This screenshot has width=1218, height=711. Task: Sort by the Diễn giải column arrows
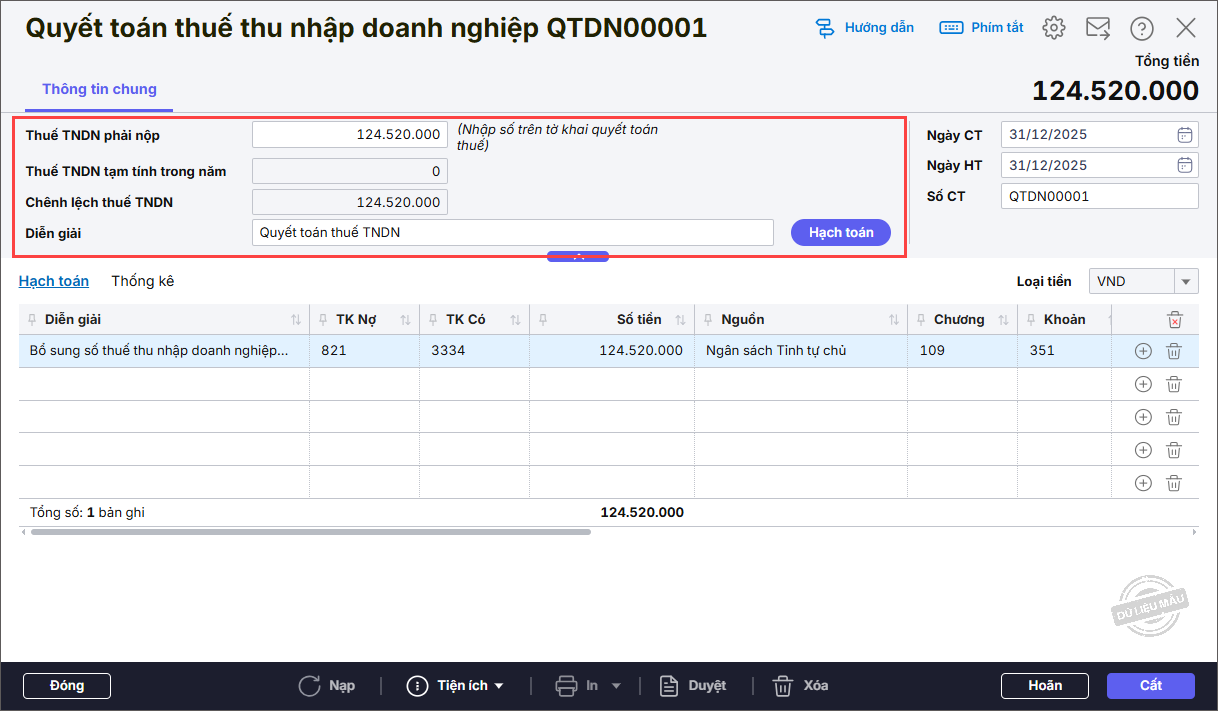pos(296,320)
